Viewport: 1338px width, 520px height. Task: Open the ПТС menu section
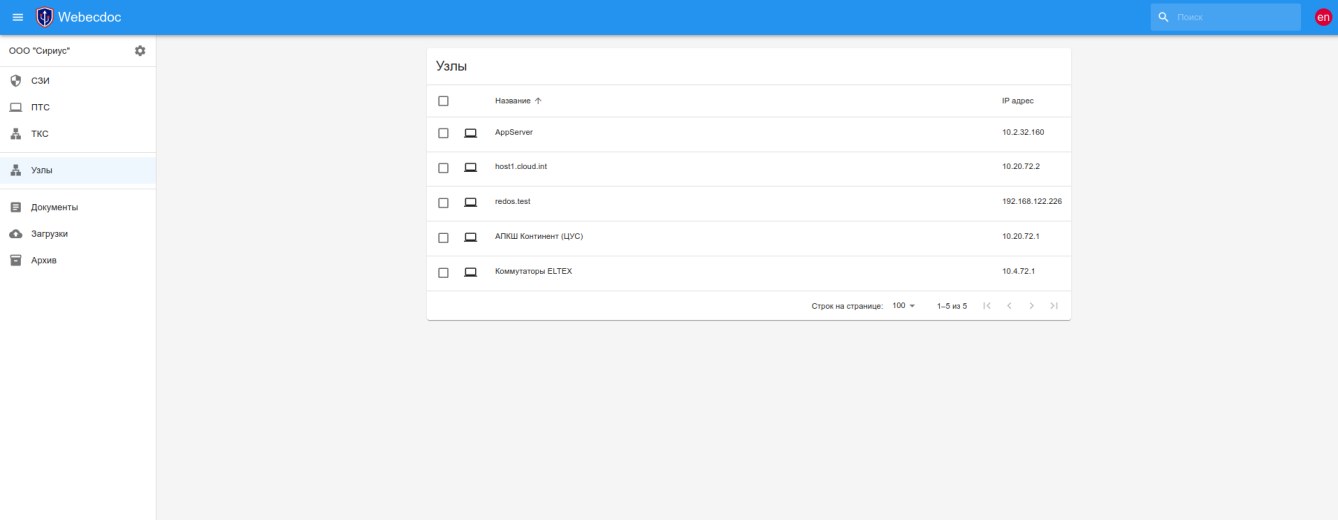pos(78,107)
